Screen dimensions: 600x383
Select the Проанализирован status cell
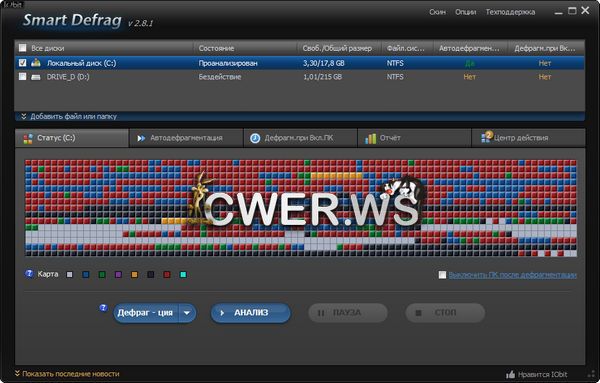click(228, 63)
